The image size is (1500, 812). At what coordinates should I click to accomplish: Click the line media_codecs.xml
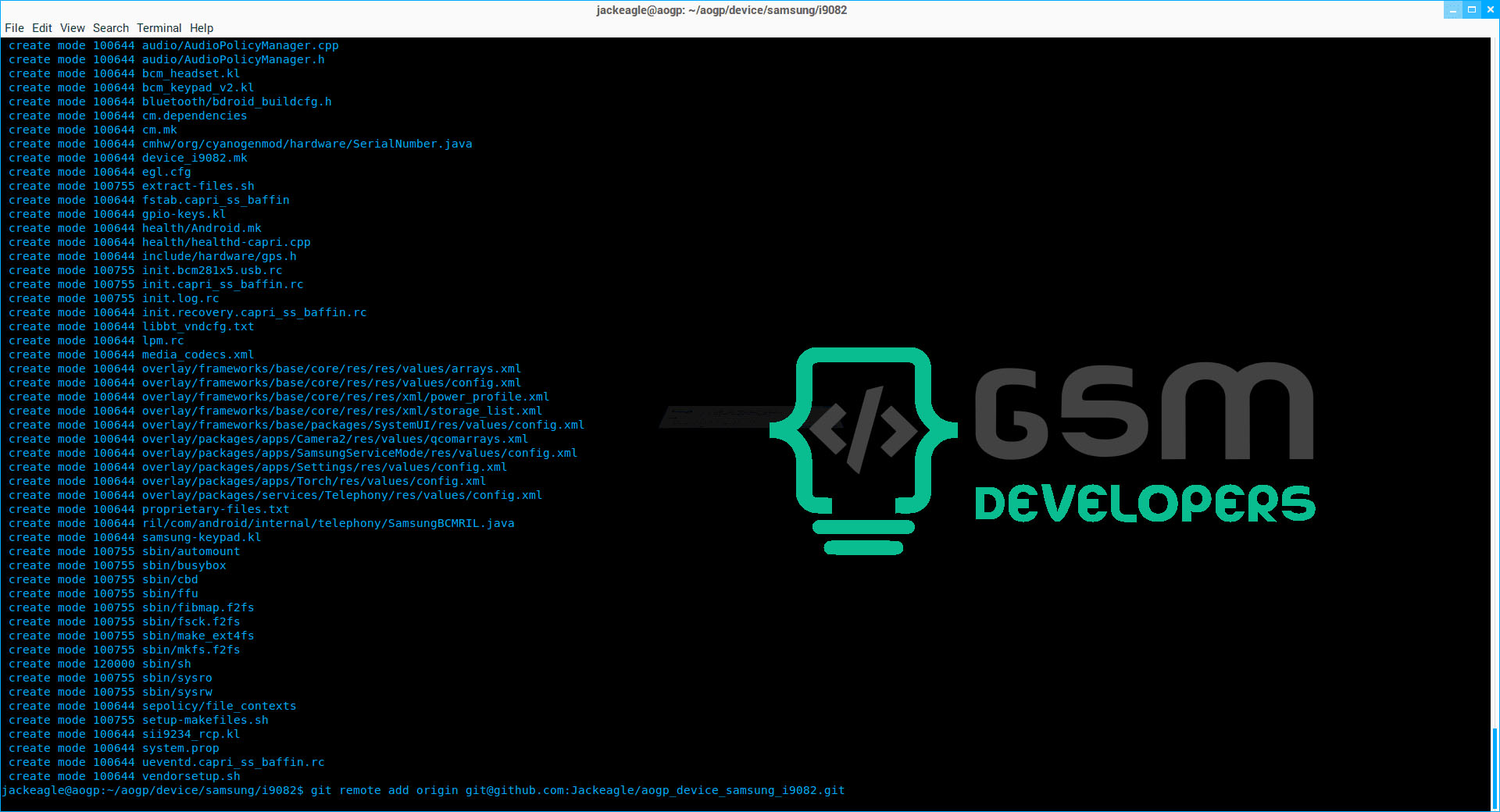tap(131, 355)
